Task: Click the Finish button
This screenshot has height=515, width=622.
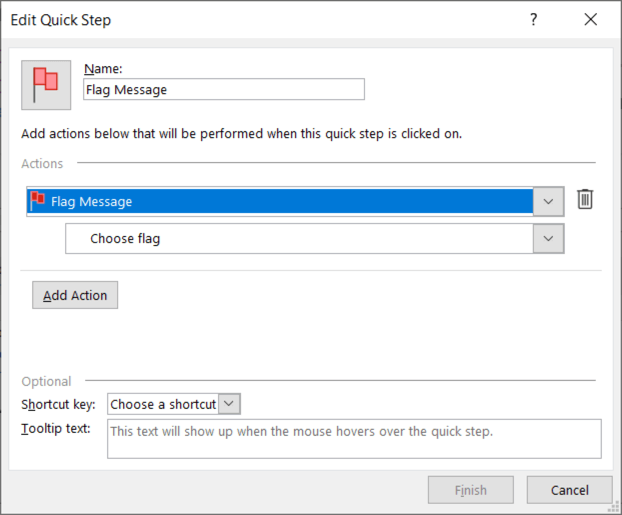Action: pos(470,490)
